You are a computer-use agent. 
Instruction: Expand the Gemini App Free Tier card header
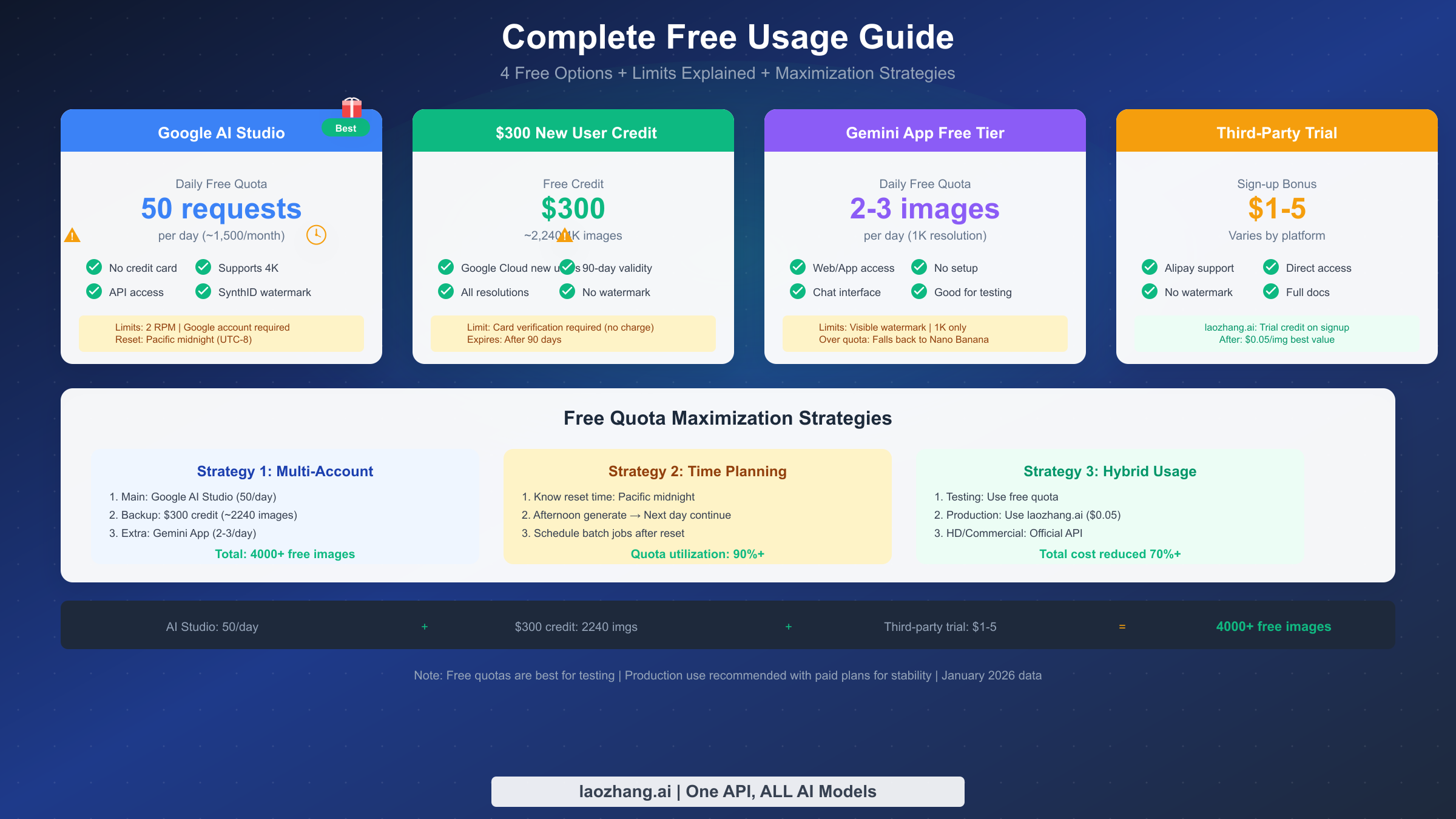pyautogui.click(x=925, y=132)
